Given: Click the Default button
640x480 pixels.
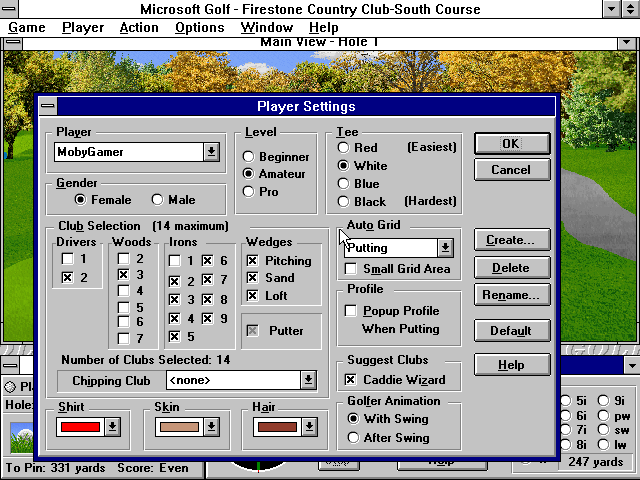Looking at the screenshot, I should point(511,331).
